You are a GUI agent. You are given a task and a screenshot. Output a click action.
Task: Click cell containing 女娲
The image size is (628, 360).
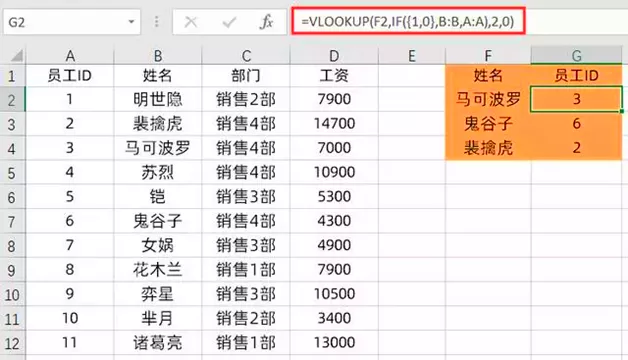pyautogui.click(x=158, y=245)
